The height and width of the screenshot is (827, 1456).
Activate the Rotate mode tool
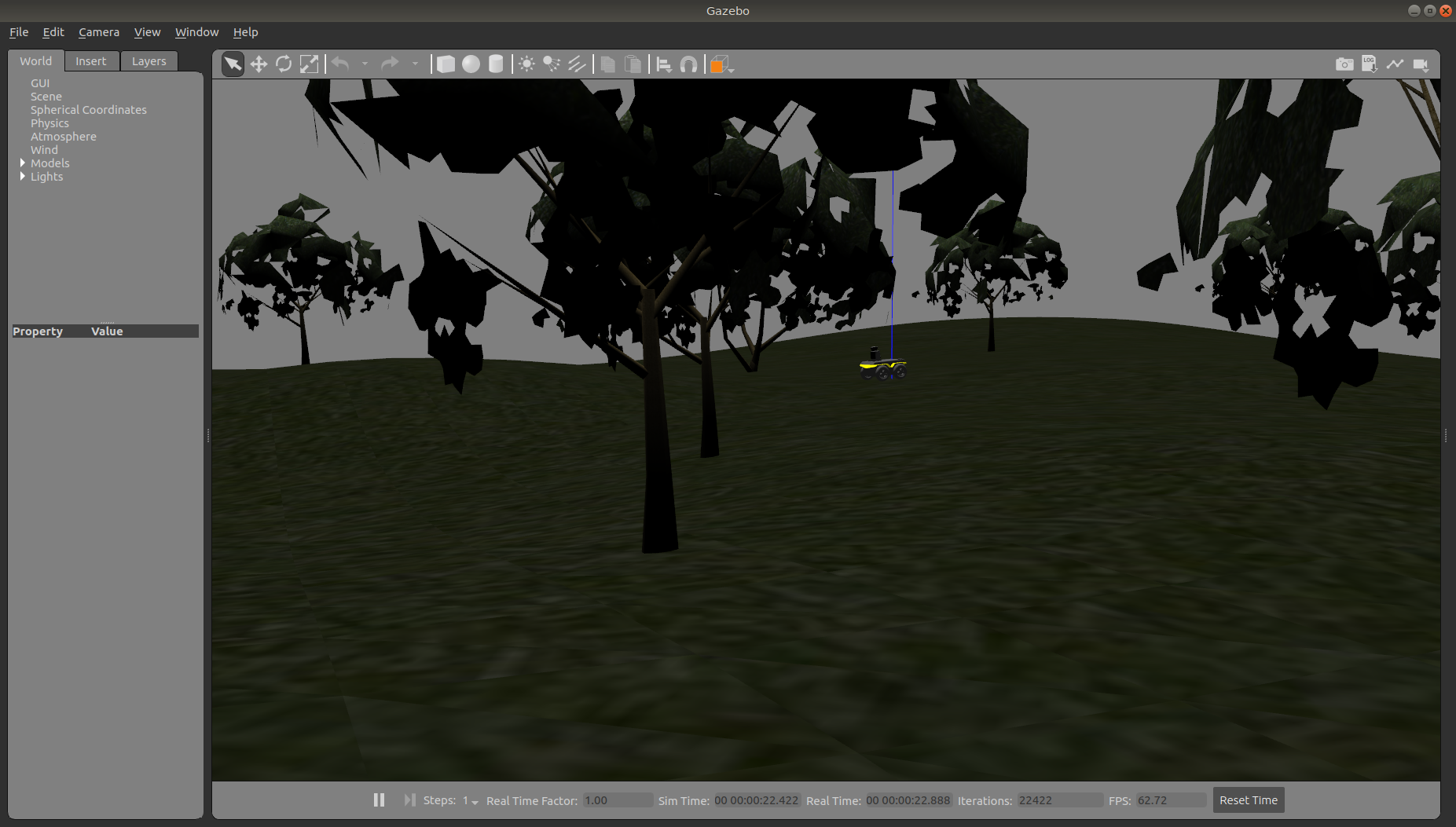coord(284,64)
